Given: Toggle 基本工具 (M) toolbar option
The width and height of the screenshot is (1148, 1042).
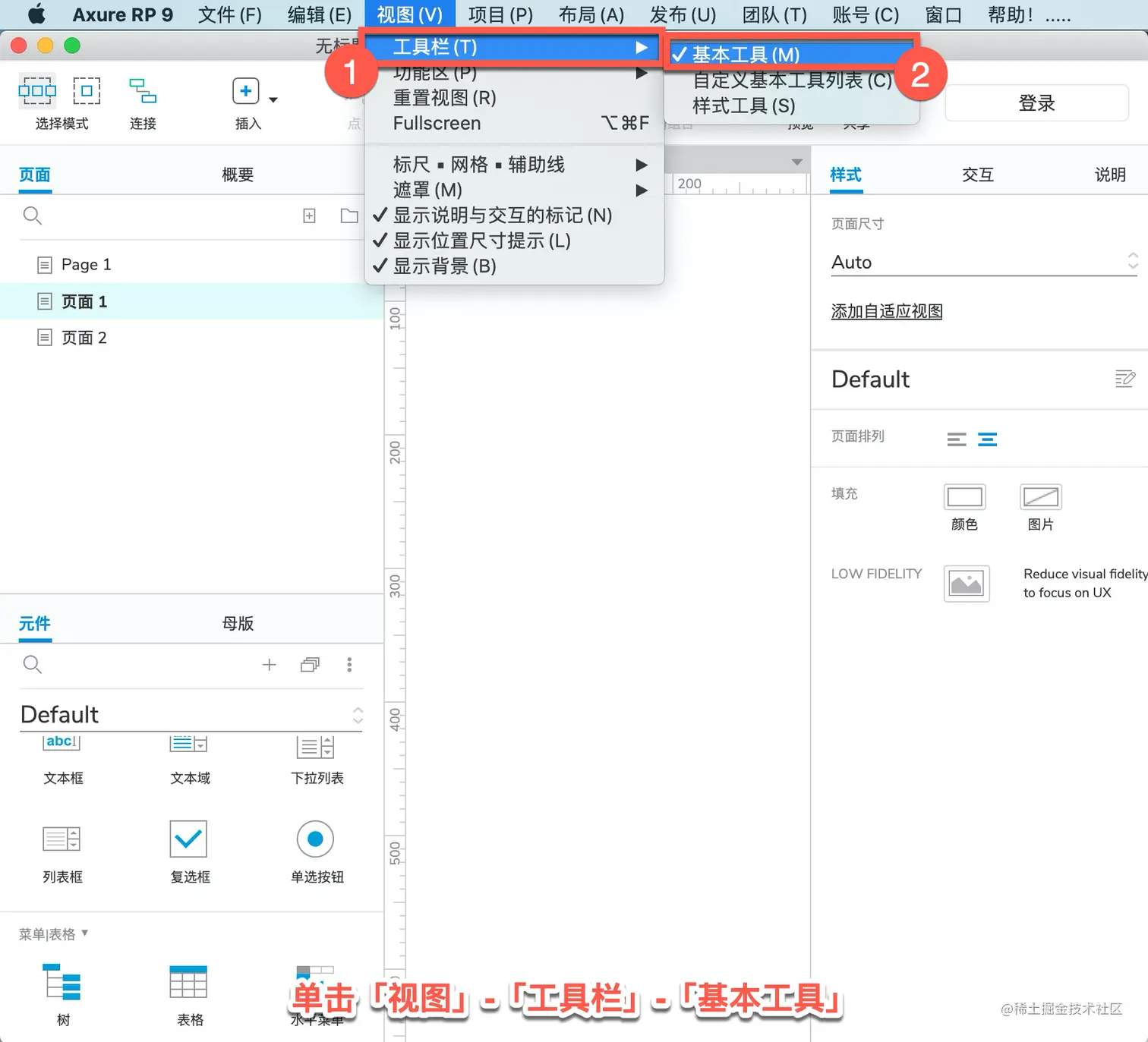Looking at the screenshot, I should point(791,55).
